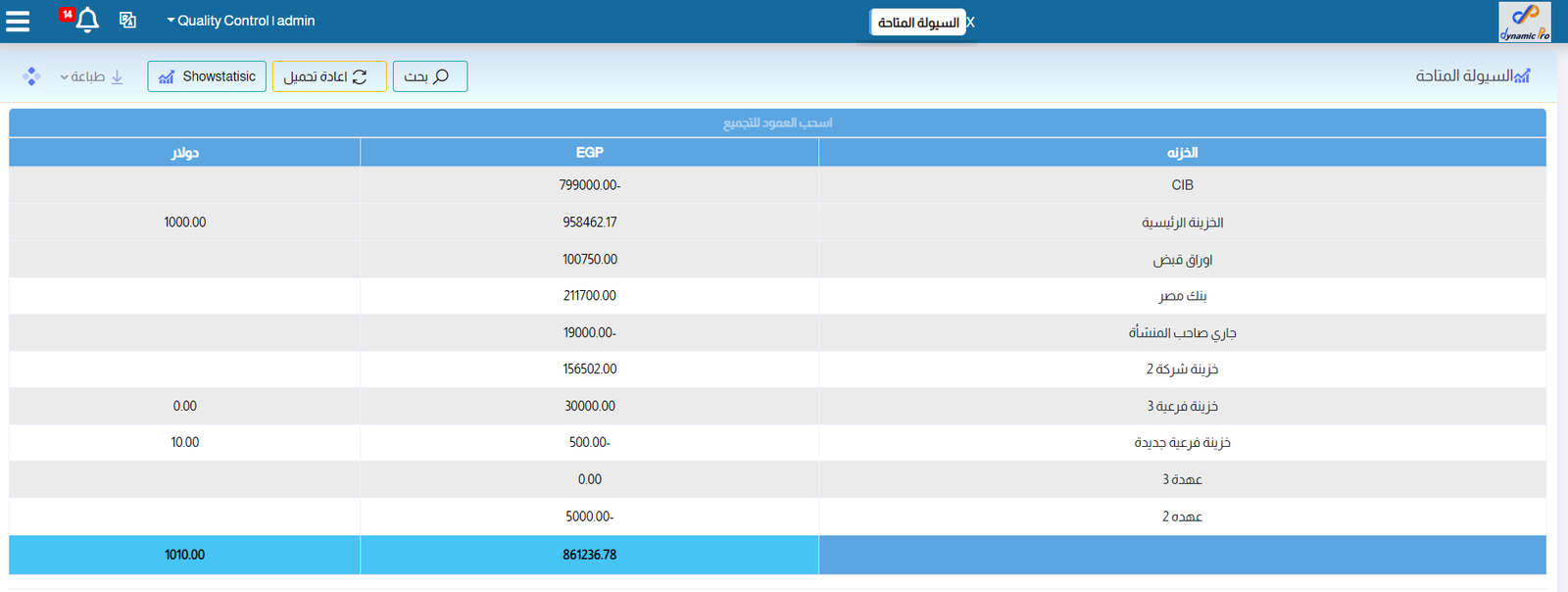Open the طباعة print dropdown
This screenshot has width=1568, height=592.
pyautogui.click(x=91, y=76)
